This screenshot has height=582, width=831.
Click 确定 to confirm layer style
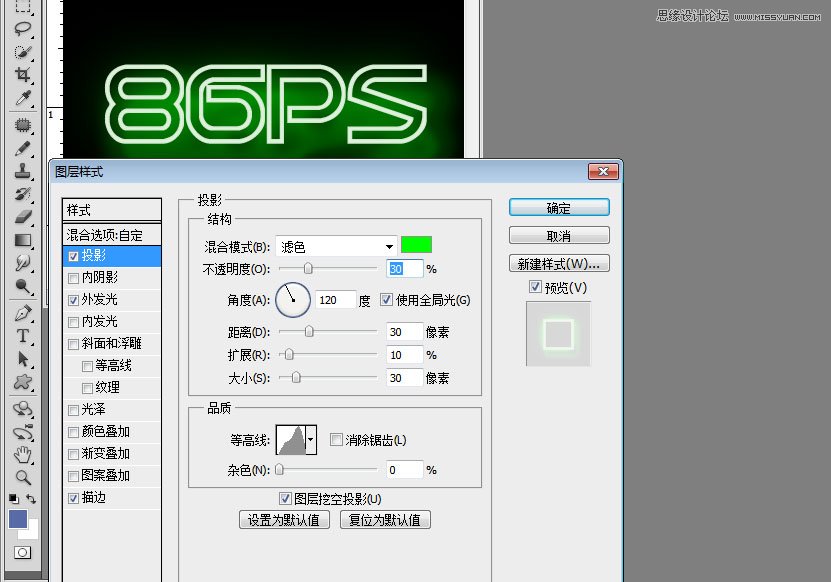point(559,207)
